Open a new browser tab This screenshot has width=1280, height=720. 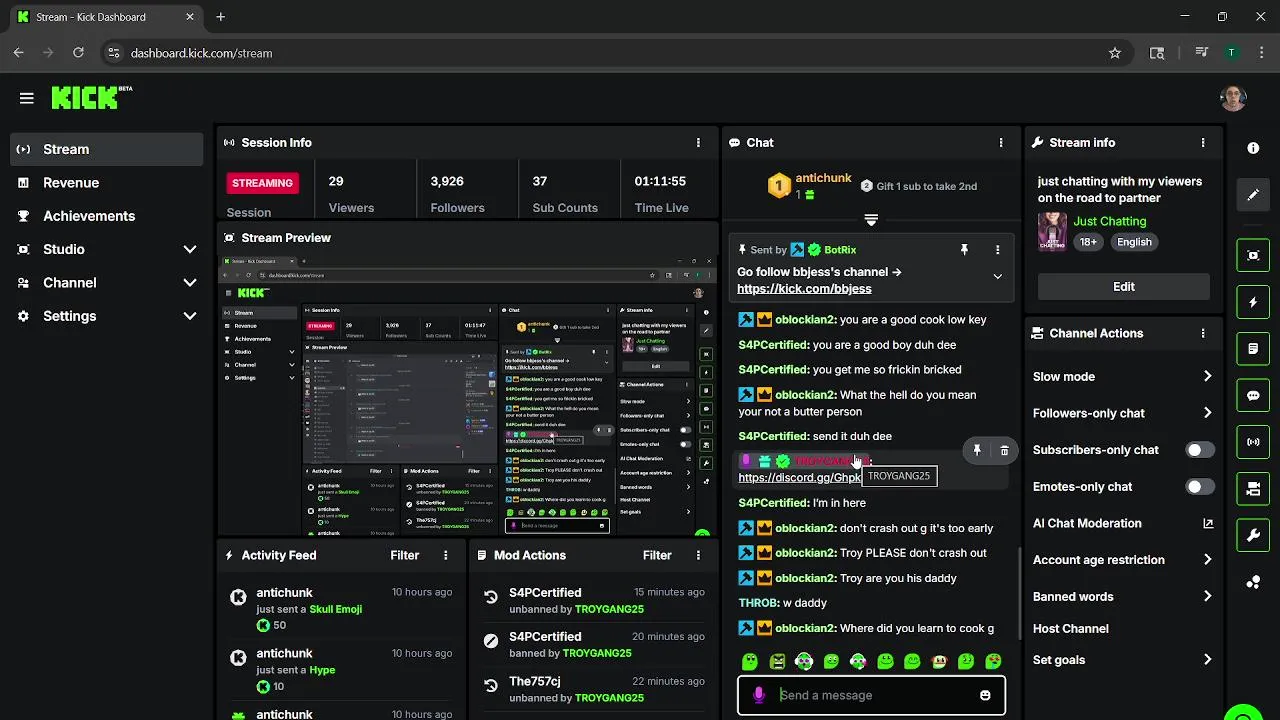point(221,17)
